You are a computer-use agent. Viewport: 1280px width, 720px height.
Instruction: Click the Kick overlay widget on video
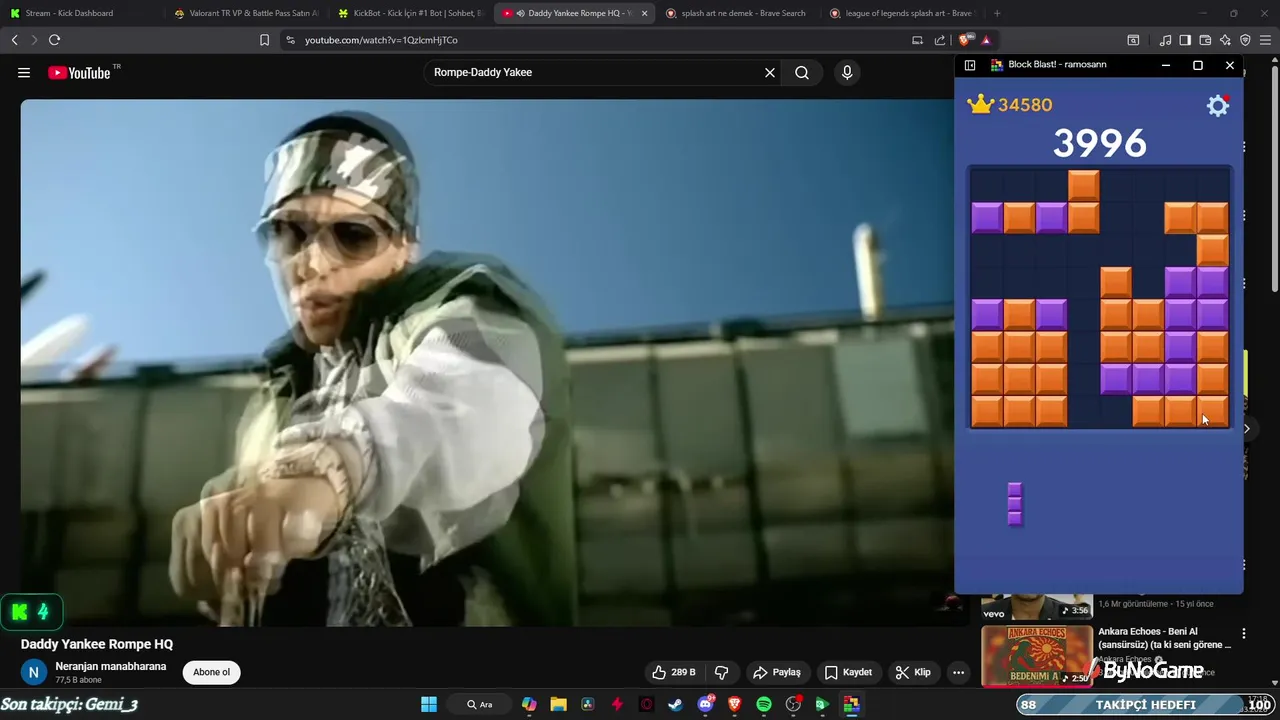(32, 611)
